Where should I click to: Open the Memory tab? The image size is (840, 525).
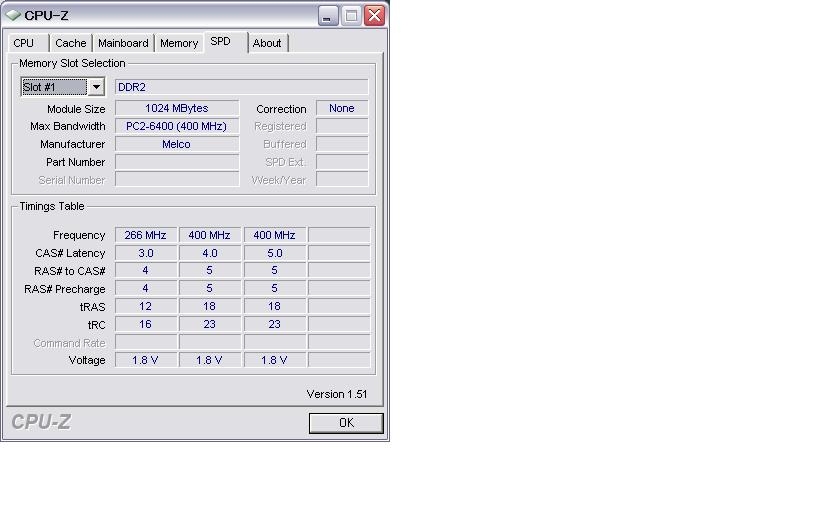pos(179,43)
